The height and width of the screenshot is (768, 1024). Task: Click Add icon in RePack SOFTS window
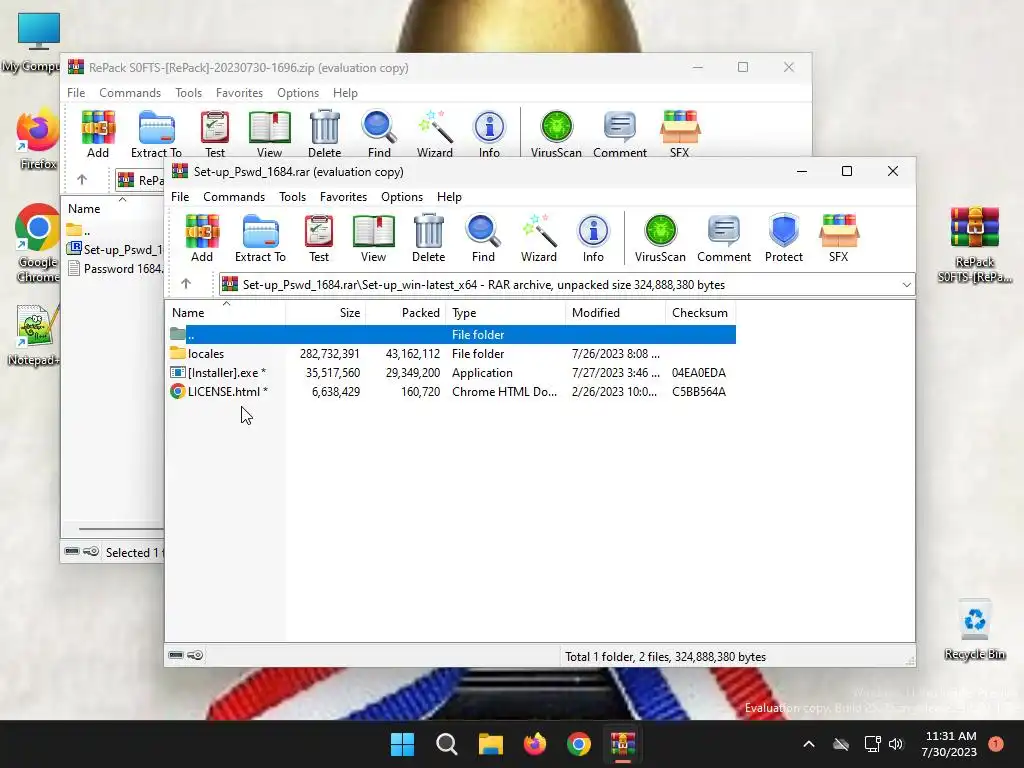98,134
